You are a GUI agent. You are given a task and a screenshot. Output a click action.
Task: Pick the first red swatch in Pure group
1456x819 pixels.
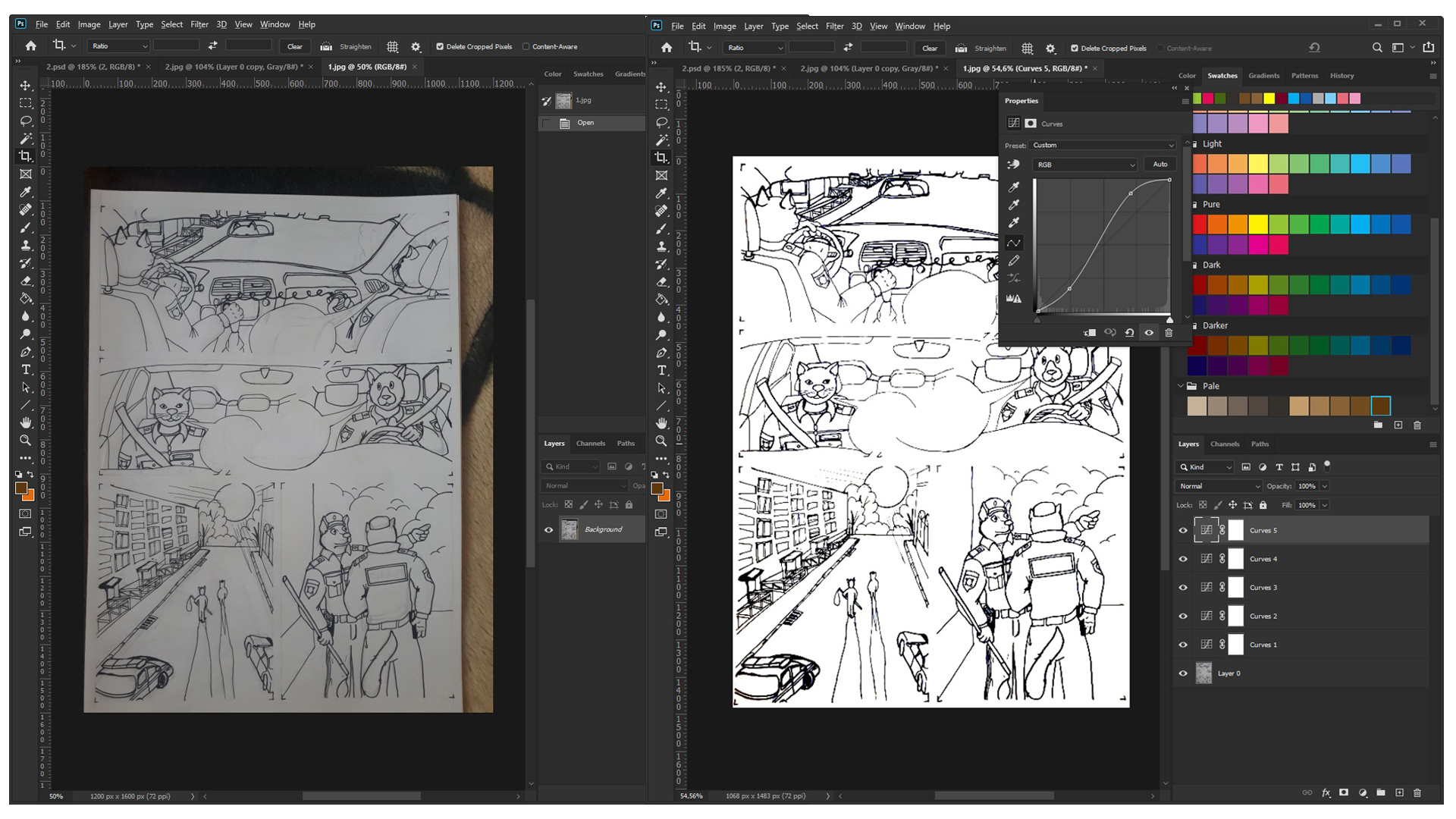pos(1200,224)
